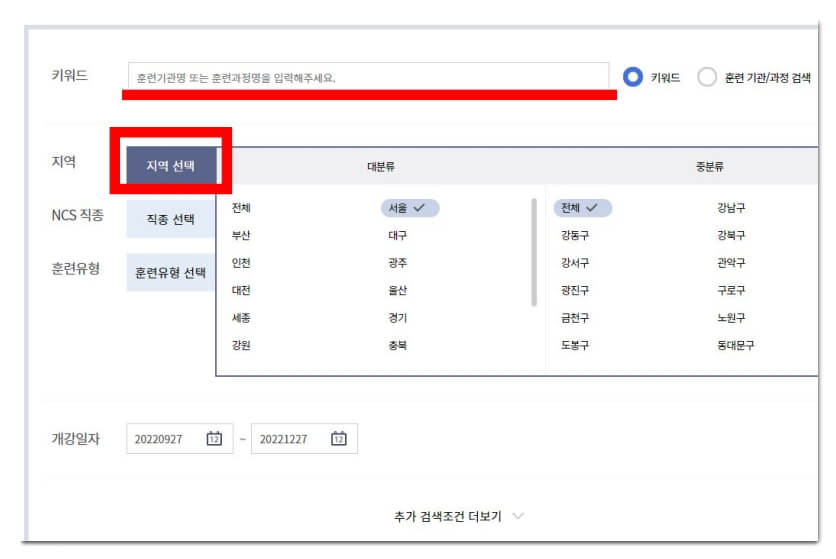Click the end date field 20221227

(x=304, y=438)
